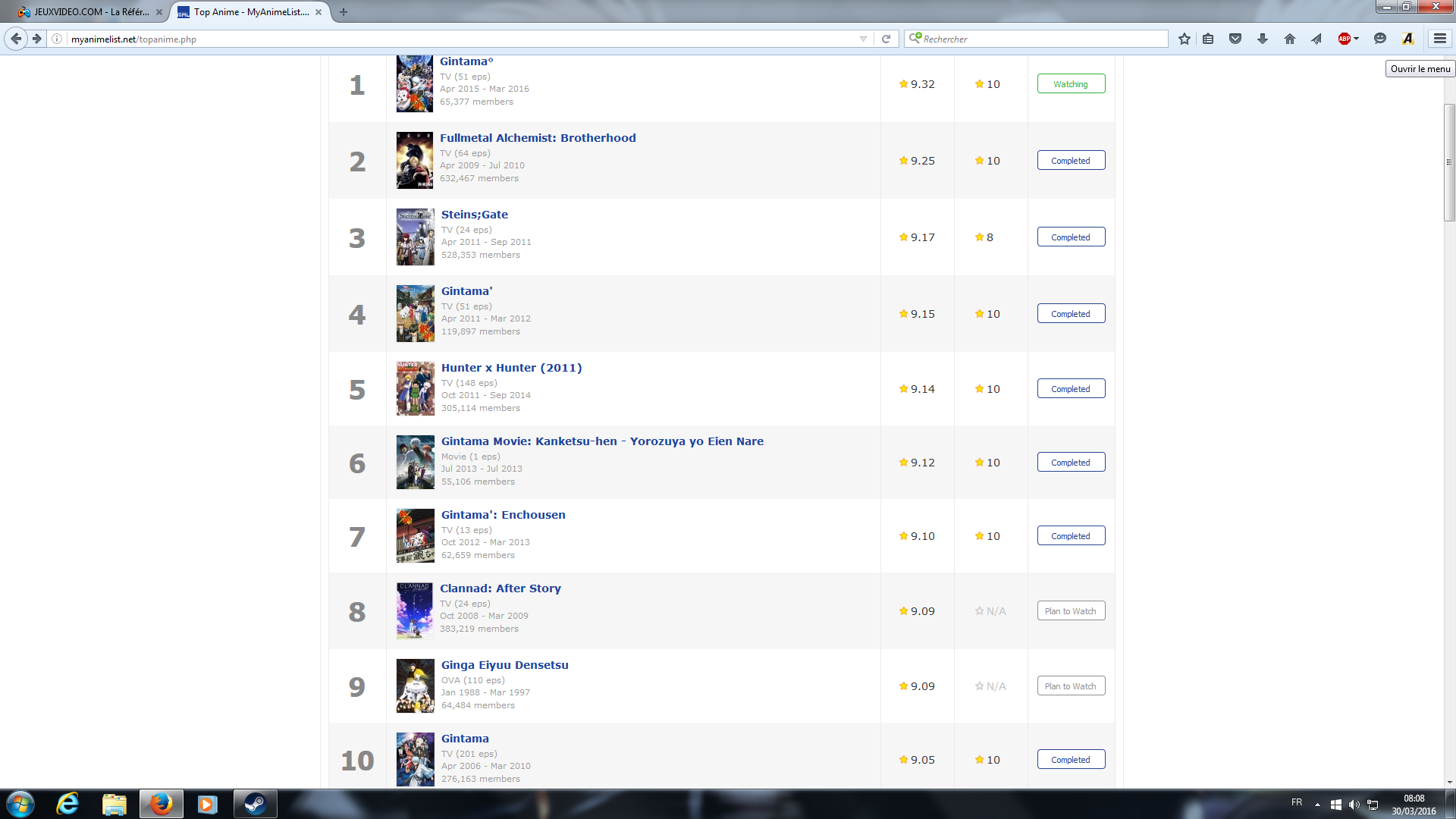Viewport: 1456px width, 819px height.
Task: Click Completed button for rank 10 Gintama
Action: pyautogui.click(x=1071, y=760)
